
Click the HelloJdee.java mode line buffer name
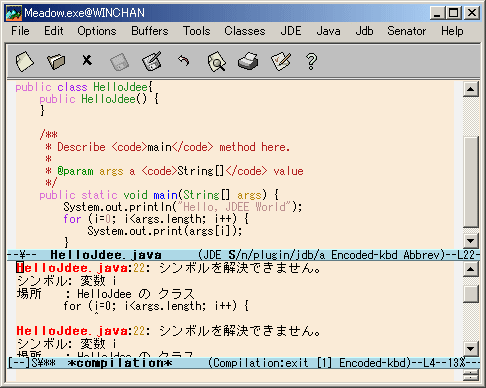tap(106, 255)
